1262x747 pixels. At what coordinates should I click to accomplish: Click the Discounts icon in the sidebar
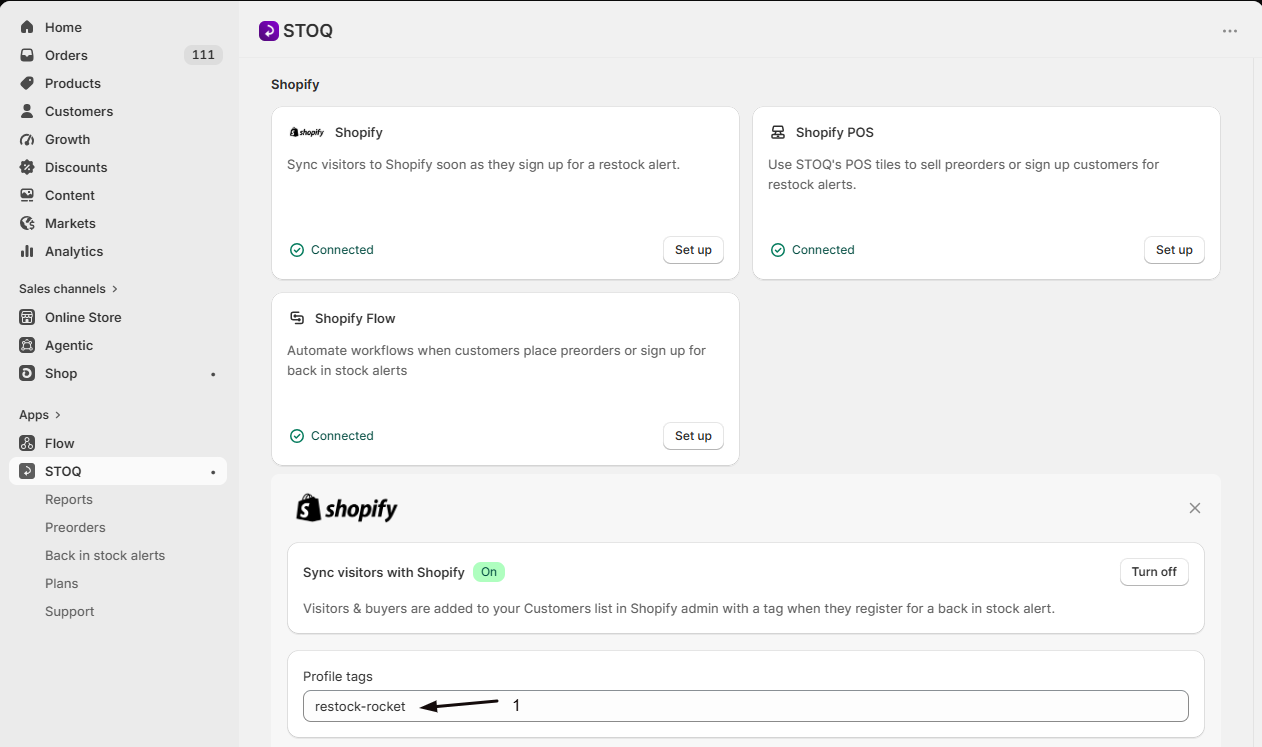pyautogui.click(x=27, y=167)
